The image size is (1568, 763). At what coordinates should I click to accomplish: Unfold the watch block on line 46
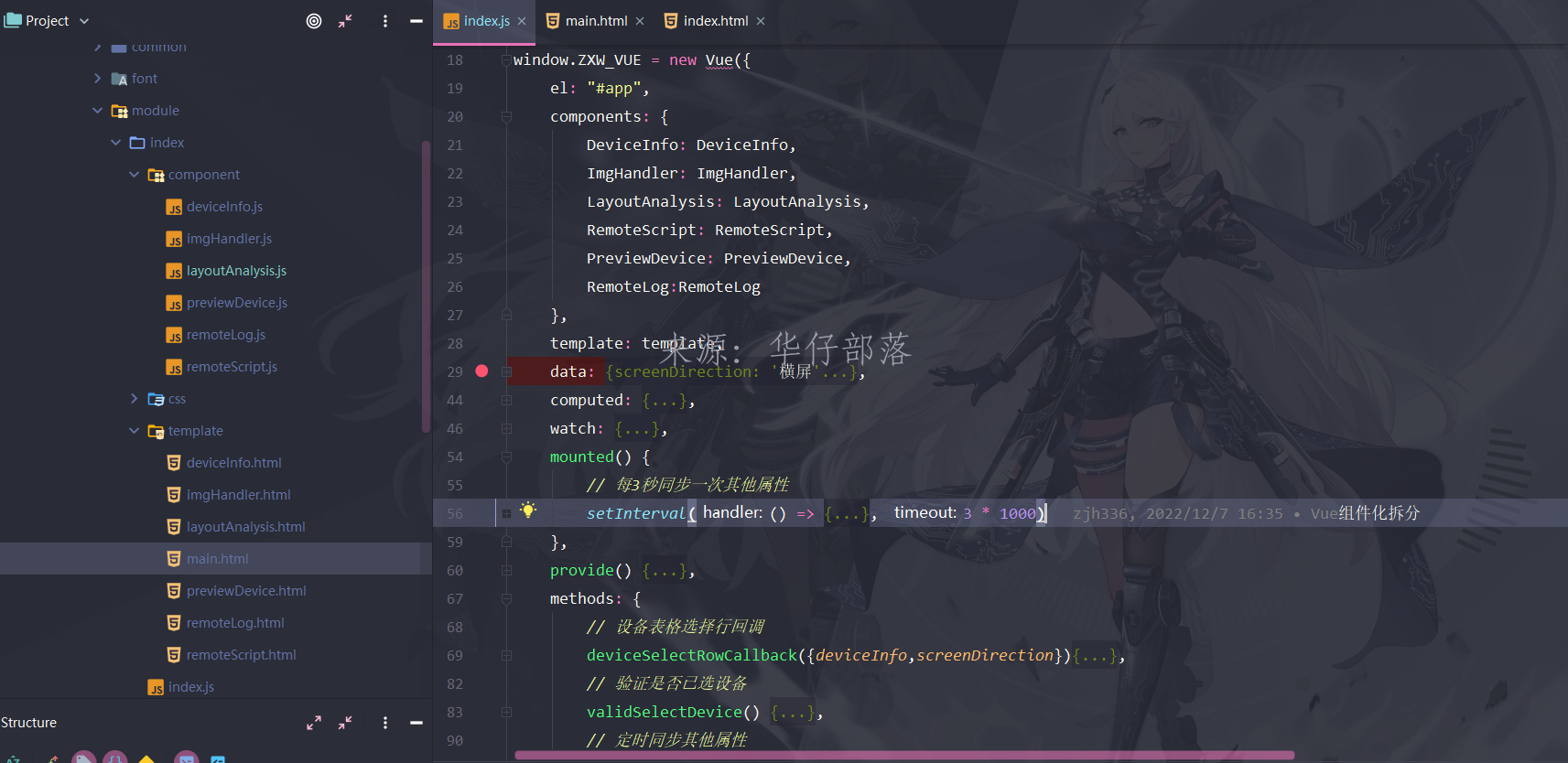click(506, 429)
